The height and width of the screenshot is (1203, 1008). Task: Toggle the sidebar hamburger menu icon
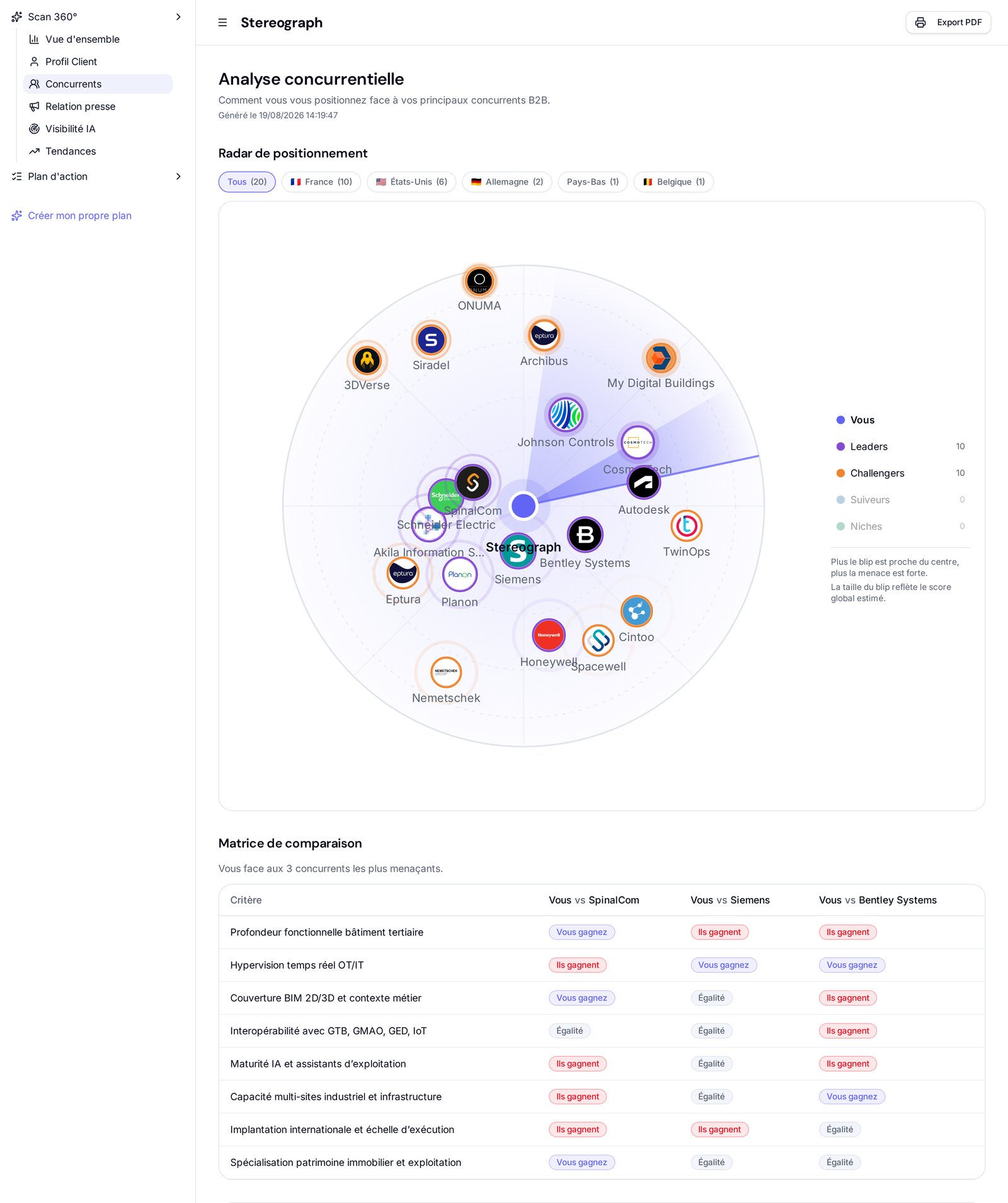222,23
